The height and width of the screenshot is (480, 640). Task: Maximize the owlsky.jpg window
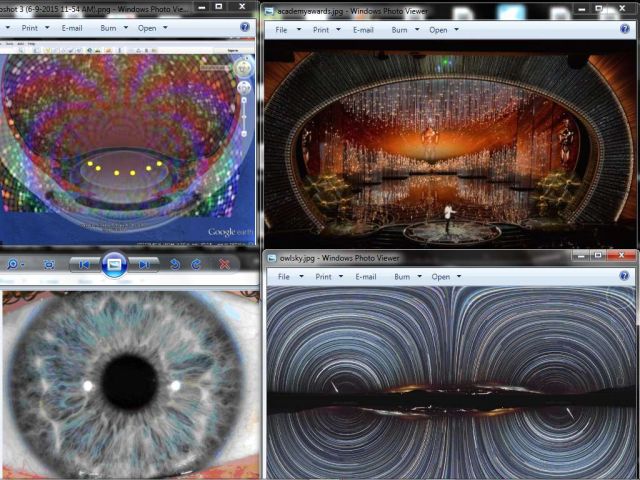[598, 256]
